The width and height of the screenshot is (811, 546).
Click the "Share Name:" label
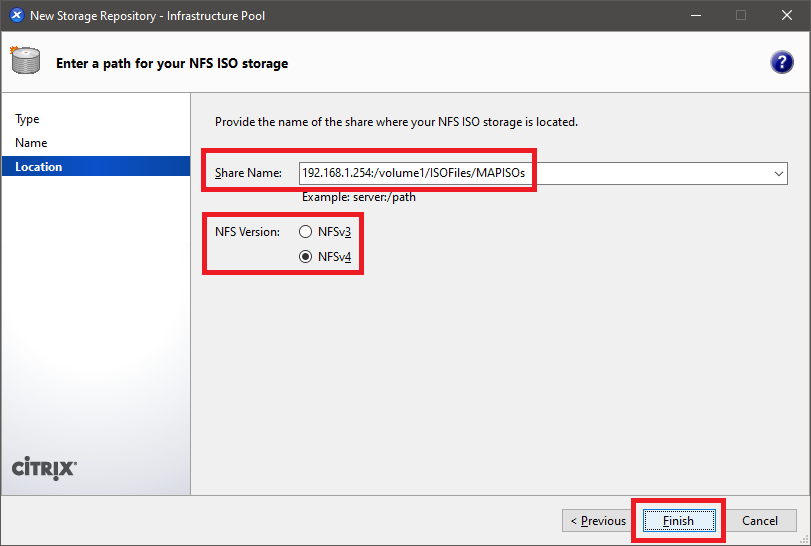pyautogui.click(x=248, y=174)
